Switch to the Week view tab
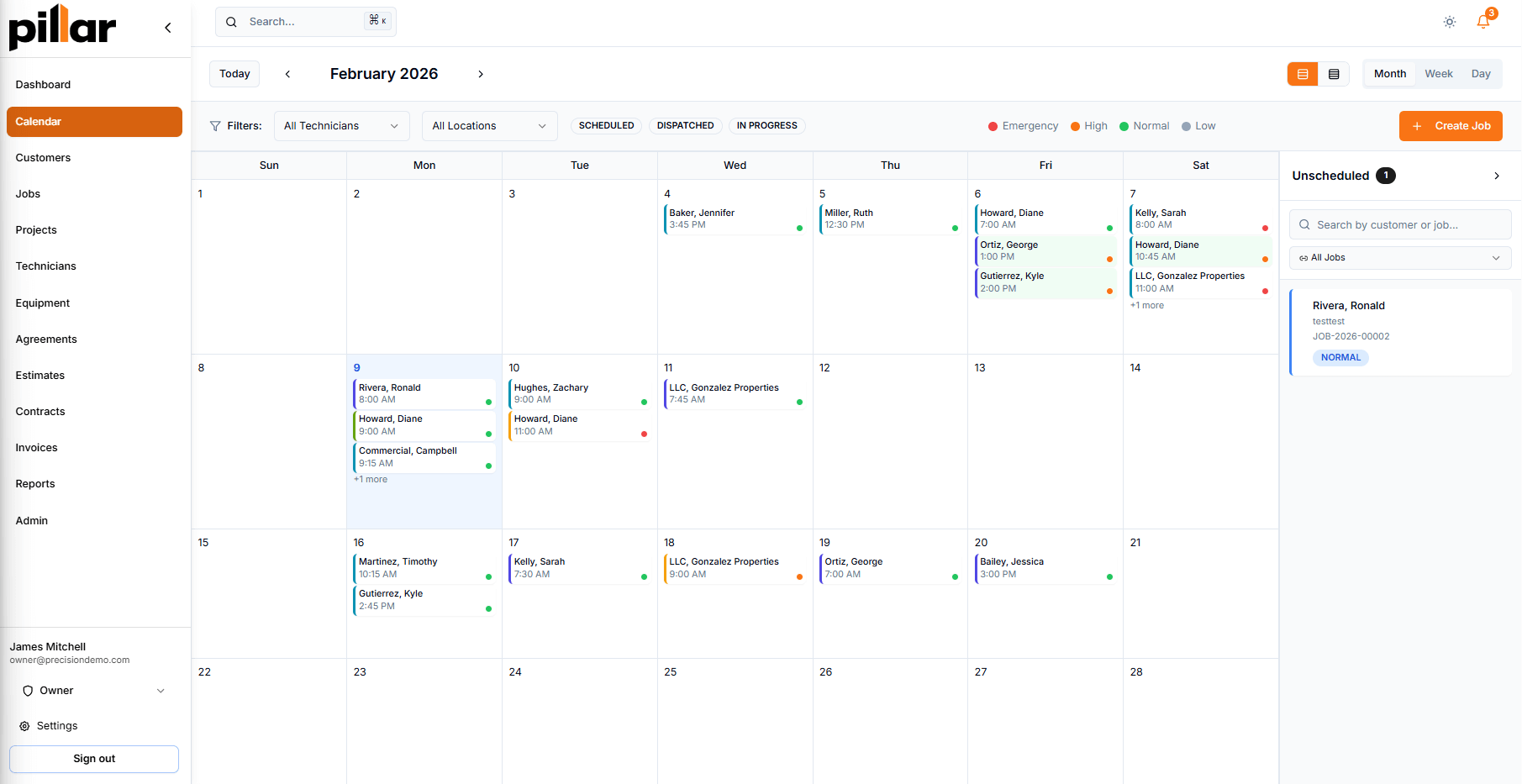The image size is (1522, 784). click(x=1438, y=74)
